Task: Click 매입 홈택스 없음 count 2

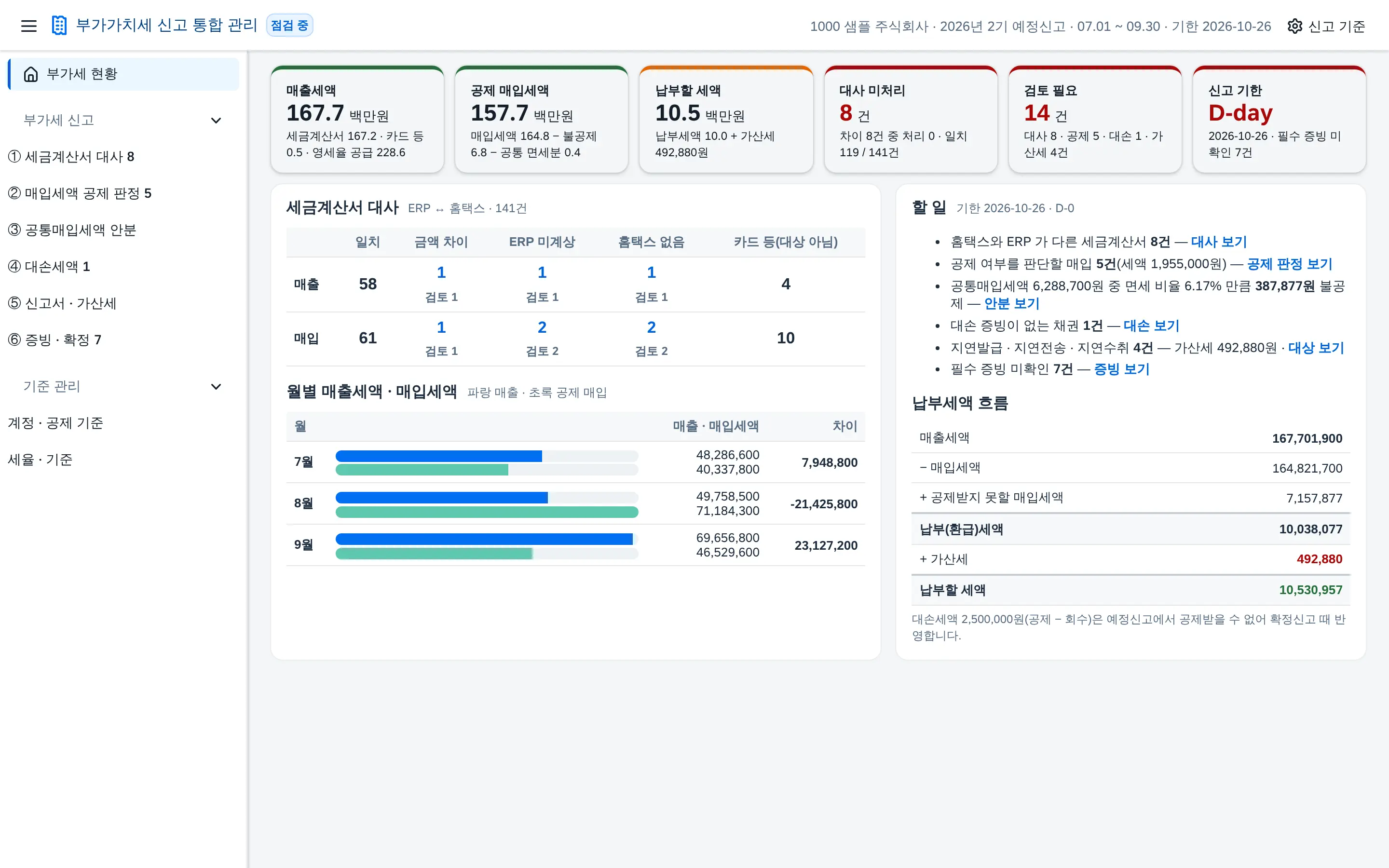Action: 651,327
